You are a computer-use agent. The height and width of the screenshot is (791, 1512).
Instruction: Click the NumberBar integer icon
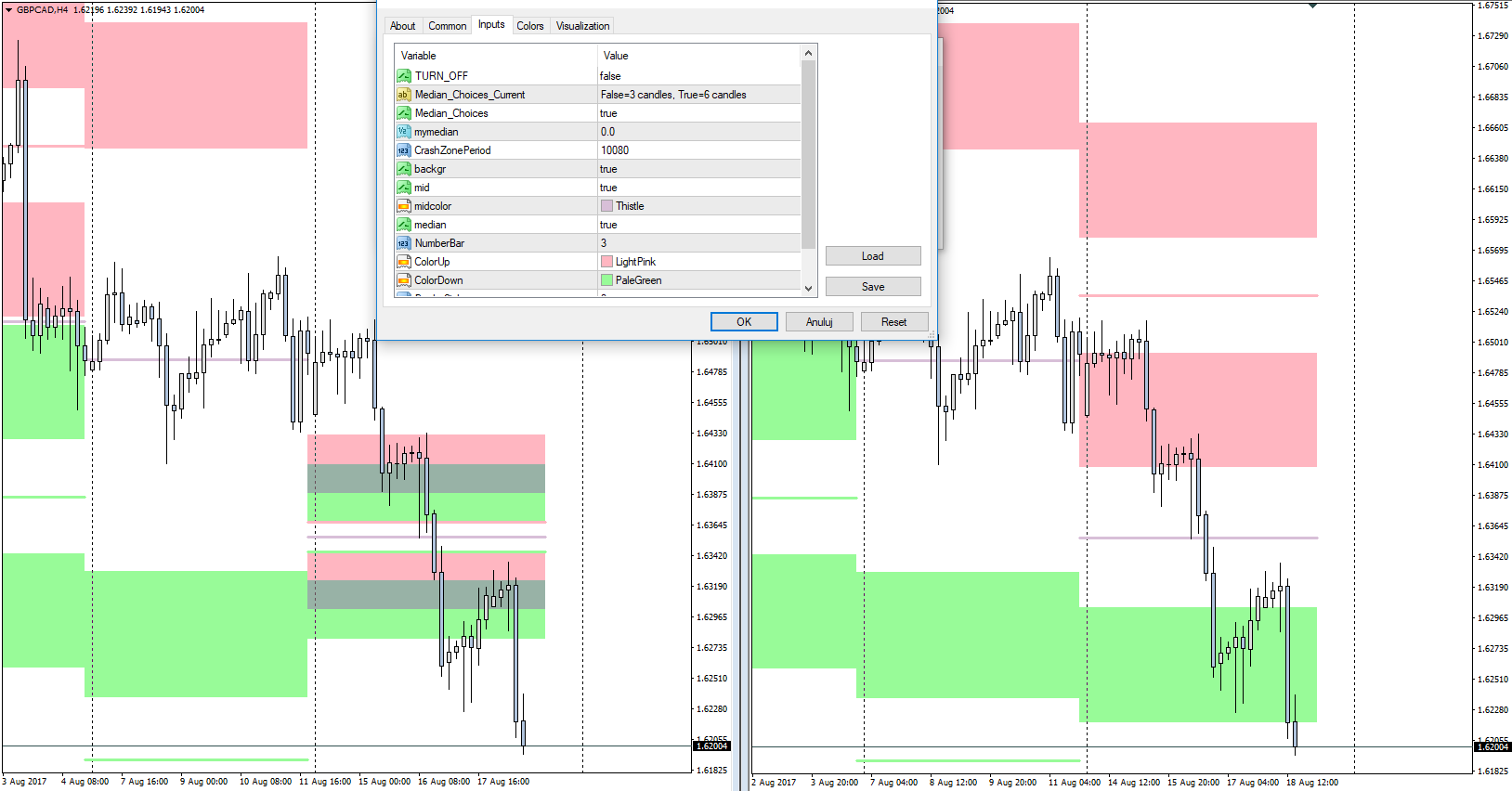pos(403,243)
